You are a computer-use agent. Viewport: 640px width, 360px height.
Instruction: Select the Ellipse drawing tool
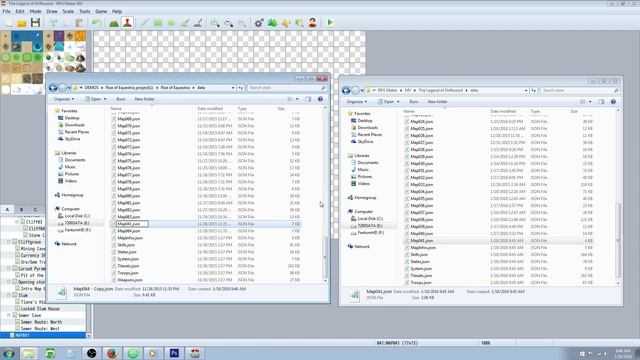(171, 23)
